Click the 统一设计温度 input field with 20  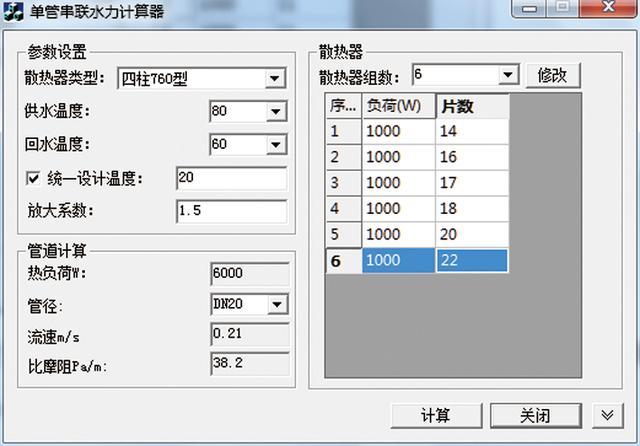(x=231, y=178)
